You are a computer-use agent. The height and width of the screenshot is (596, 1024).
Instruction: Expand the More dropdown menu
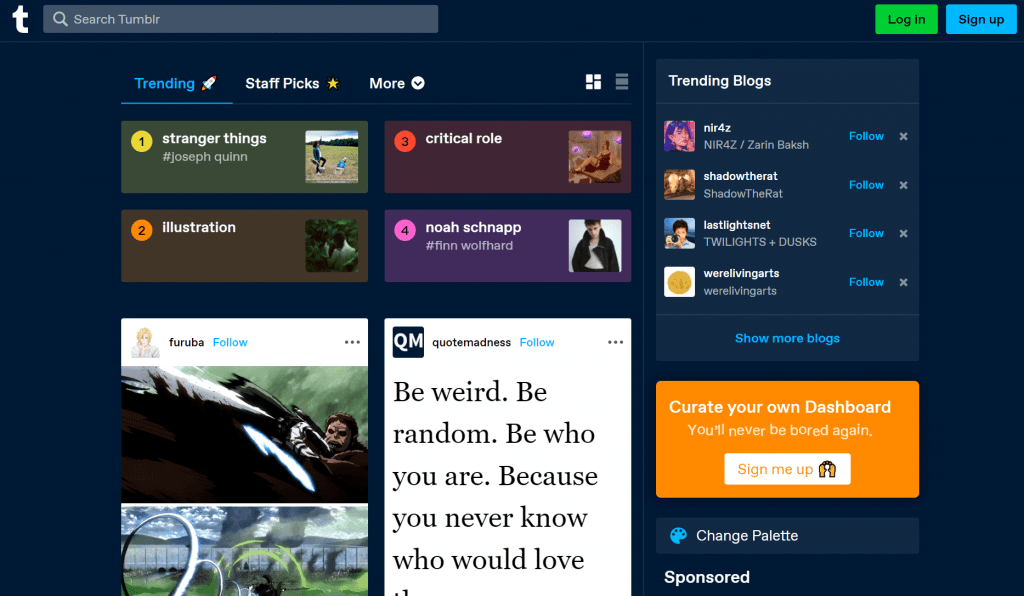(x=396, y=83)
